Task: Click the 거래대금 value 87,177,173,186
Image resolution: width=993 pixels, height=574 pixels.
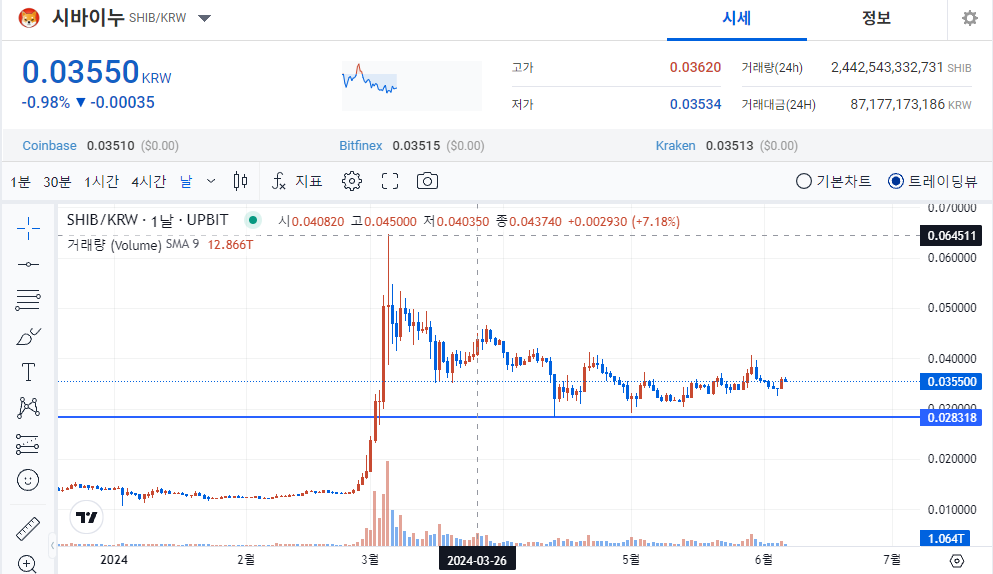Action: click(897, 105)
